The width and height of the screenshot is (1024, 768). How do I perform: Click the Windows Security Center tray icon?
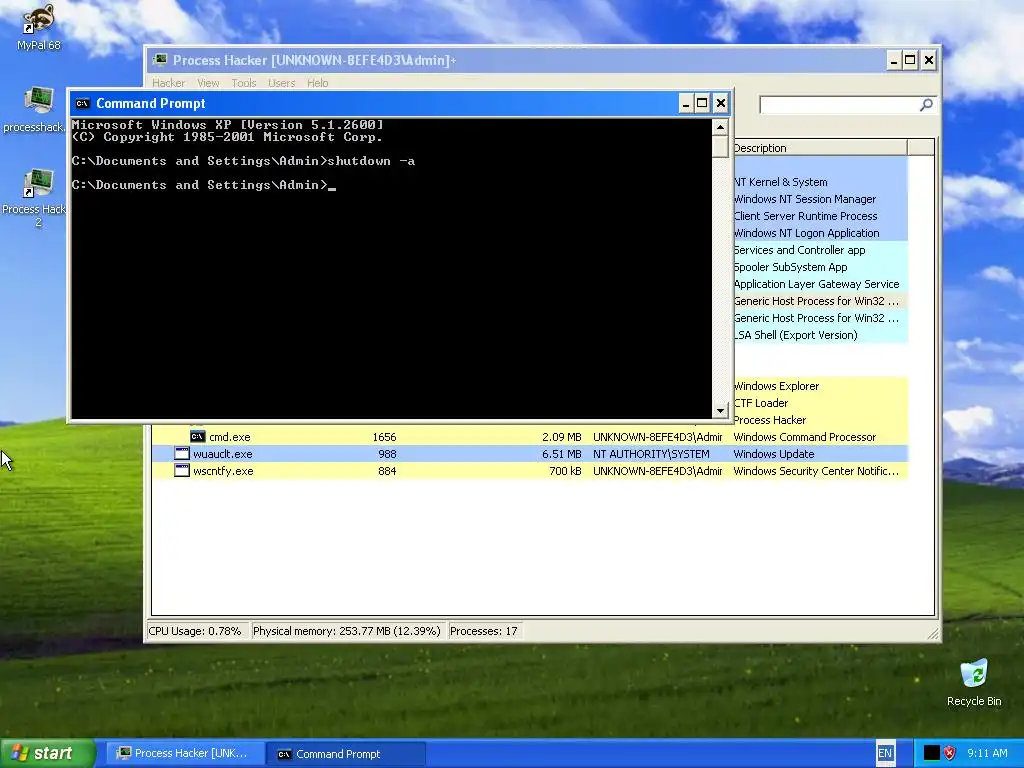pyautogui.click(x=950, y=753)
